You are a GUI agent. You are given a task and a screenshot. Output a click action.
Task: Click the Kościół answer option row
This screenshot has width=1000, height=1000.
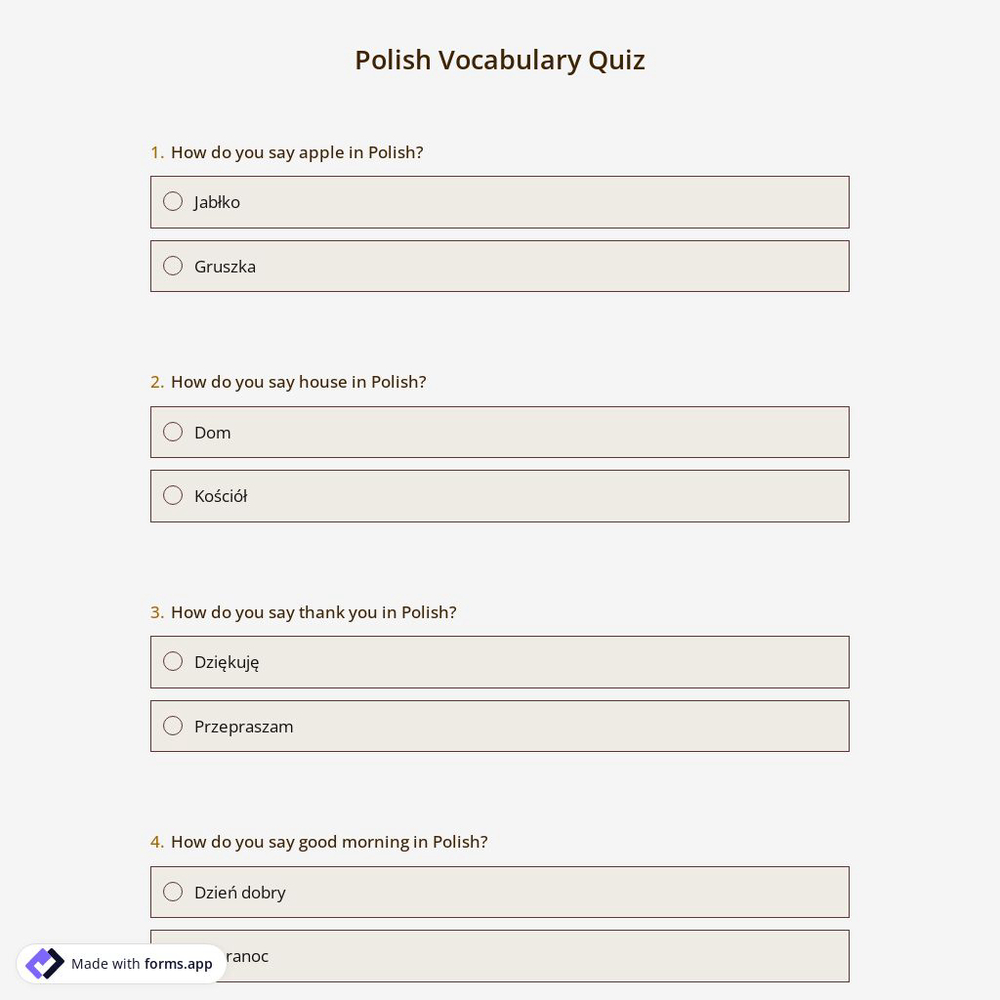point(500,495)
